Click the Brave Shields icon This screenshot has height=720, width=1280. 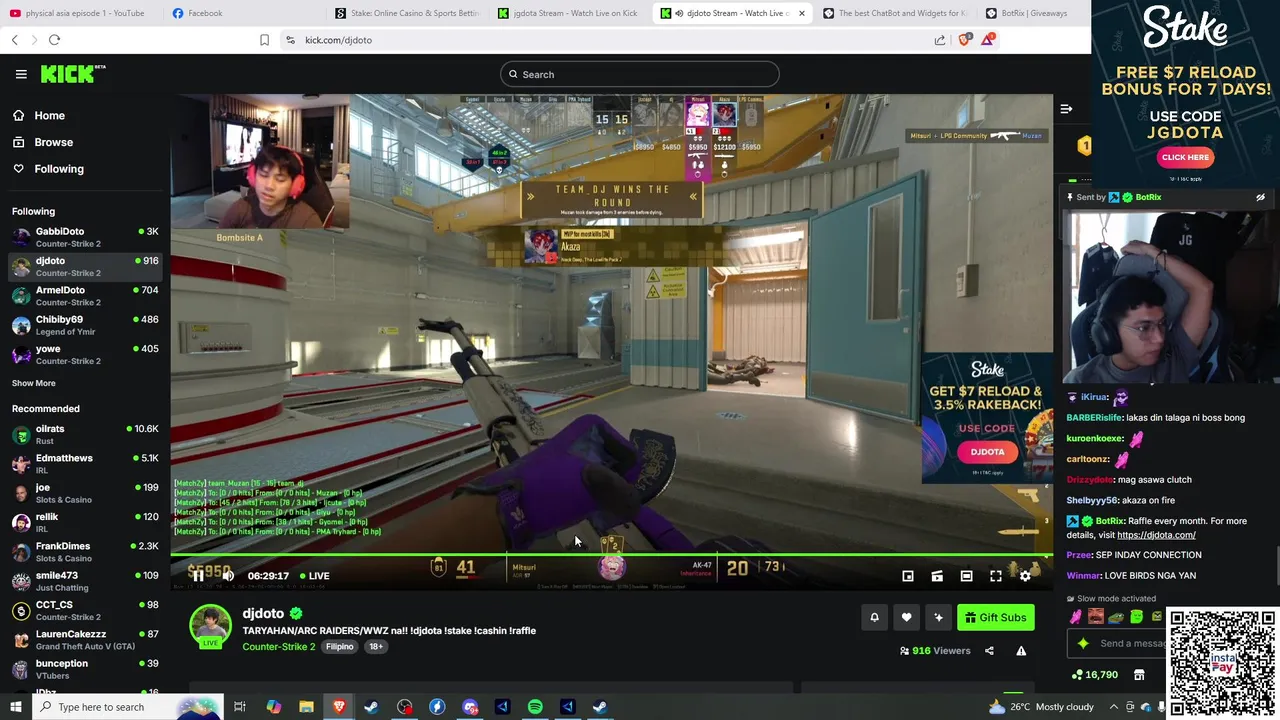(x=964, y=40)
